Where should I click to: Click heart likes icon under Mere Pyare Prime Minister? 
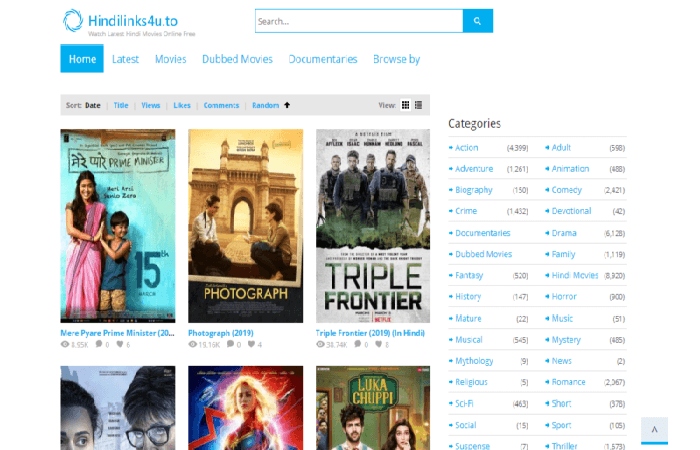(120, 344)
